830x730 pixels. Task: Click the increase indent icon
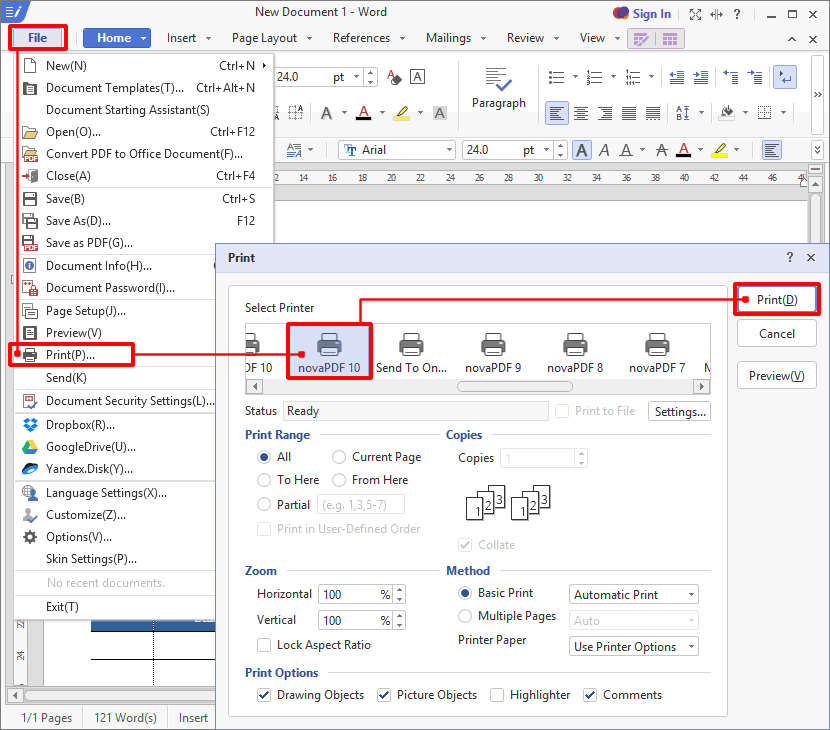700,77
